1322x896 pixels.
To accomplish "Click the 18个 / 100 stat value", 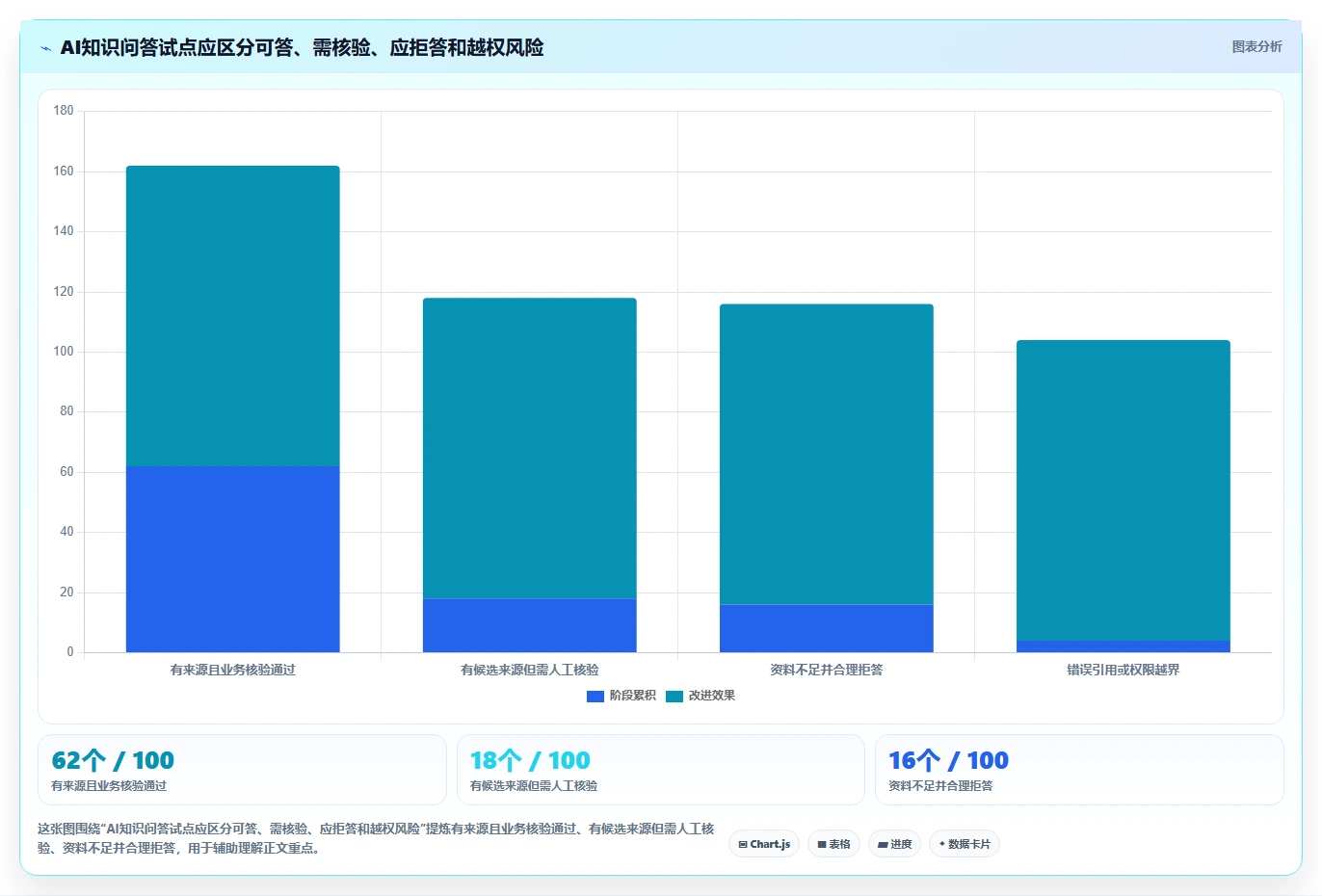I will click(530, 760).
